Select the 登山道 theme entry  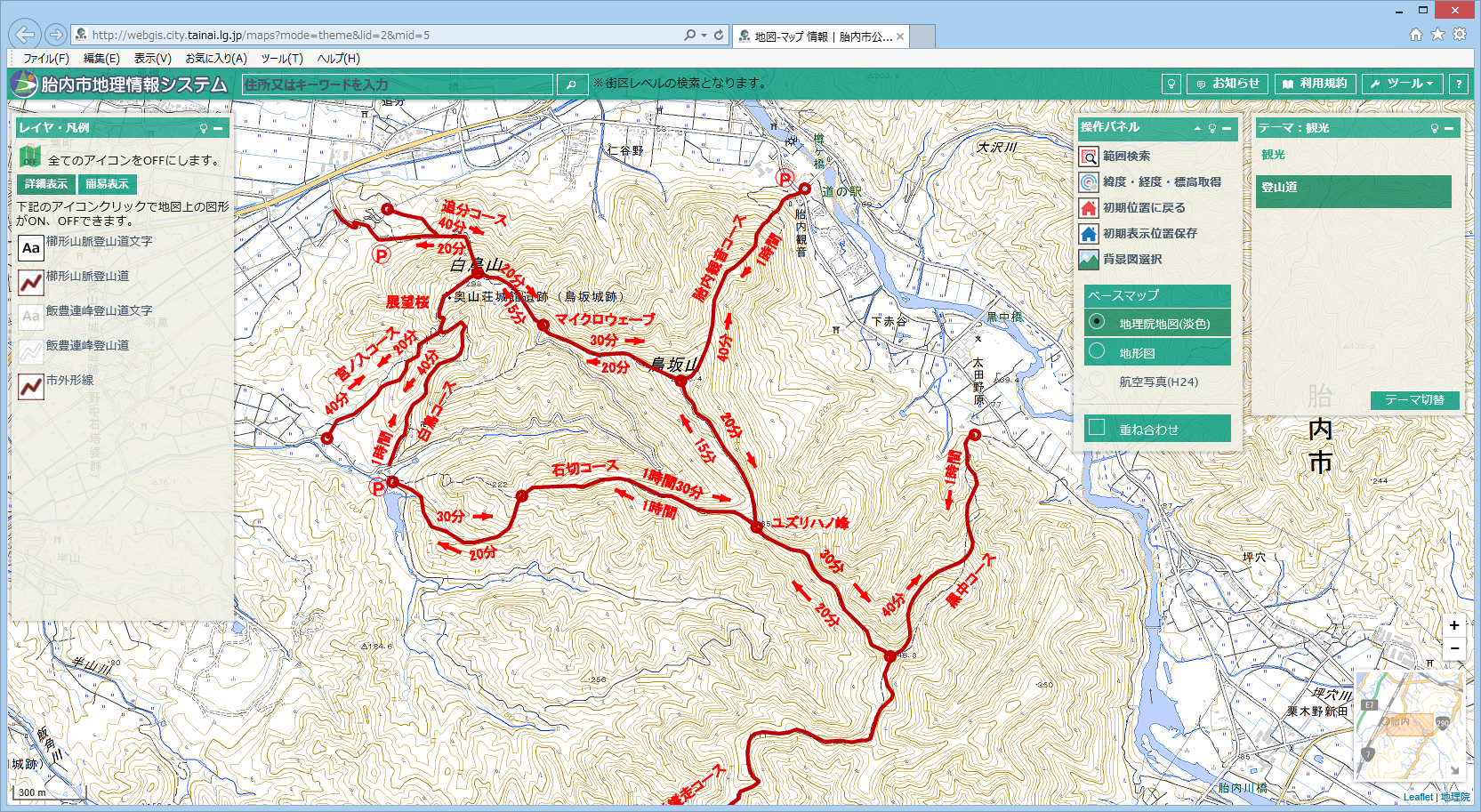(1353, 190)
